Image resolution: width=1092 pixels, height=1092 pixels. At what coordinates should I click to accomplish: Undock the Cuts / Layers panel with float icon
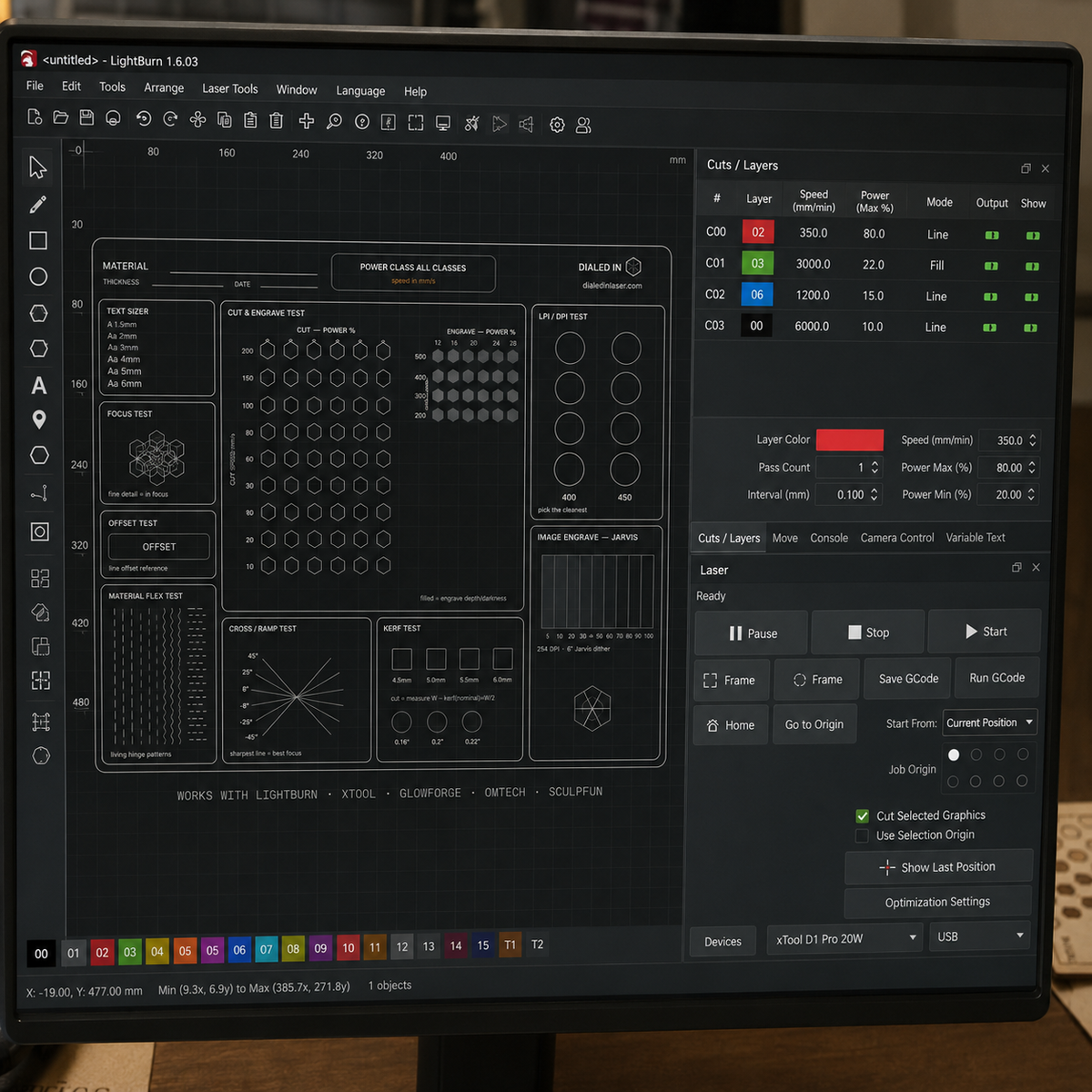coord(1026,168)
